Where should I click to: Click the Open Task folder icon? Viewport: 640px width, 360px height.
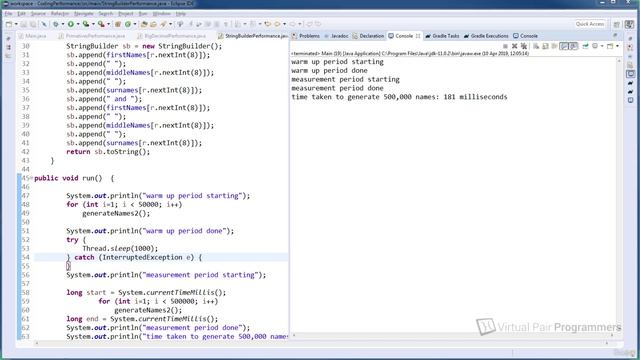[x=153, y=24]
